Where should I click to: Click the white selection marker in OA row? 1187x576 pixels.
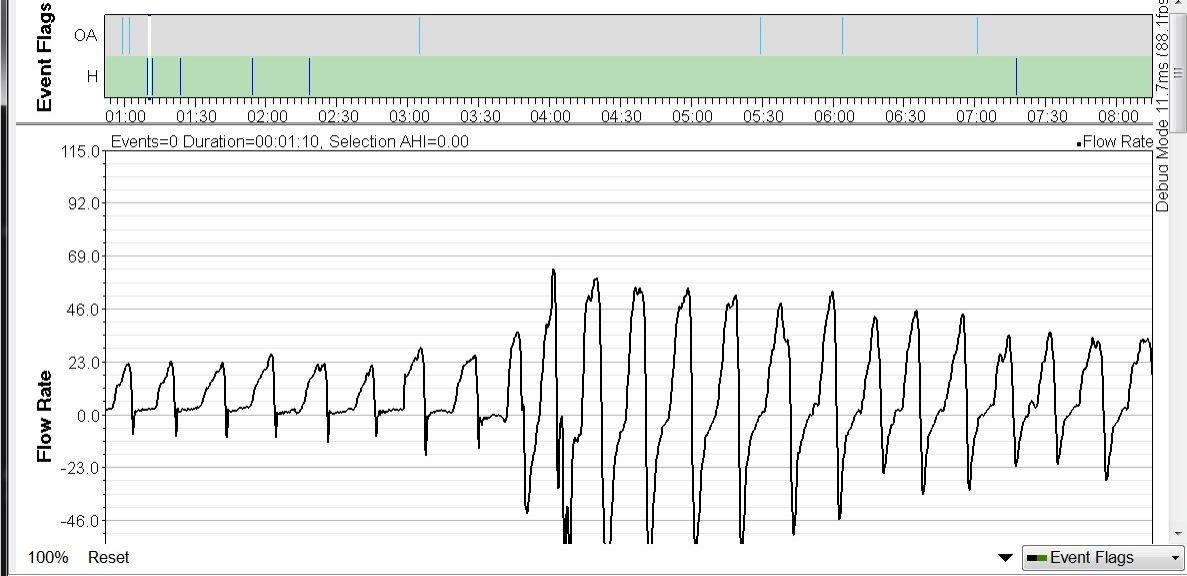[149, 36]
